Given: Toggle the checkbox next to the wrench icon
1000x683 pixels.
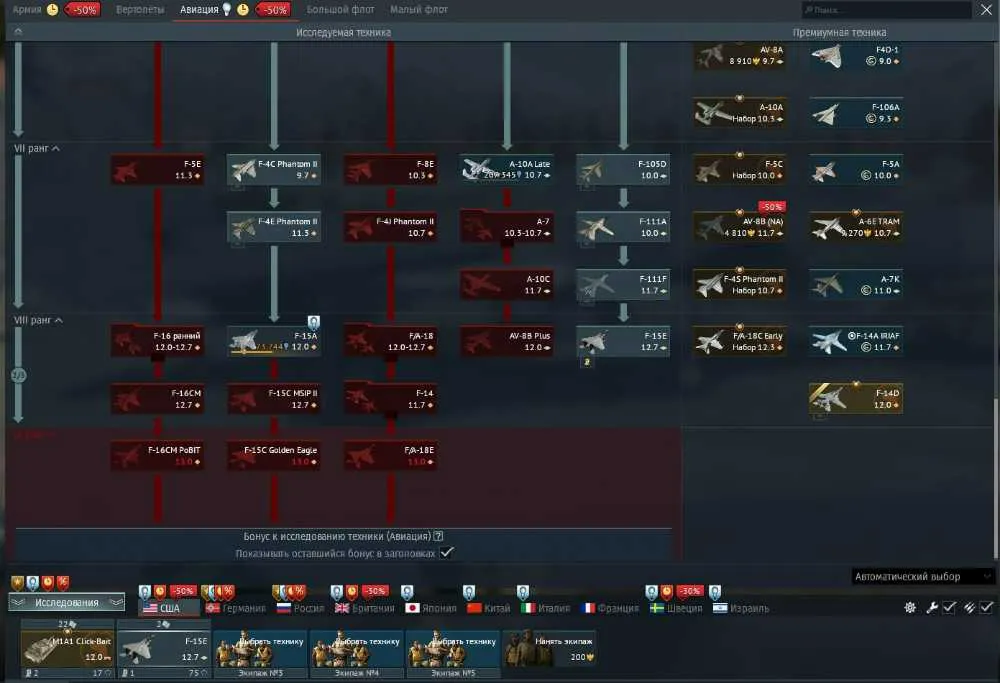Looking at the screenshot, I should 949,608.
